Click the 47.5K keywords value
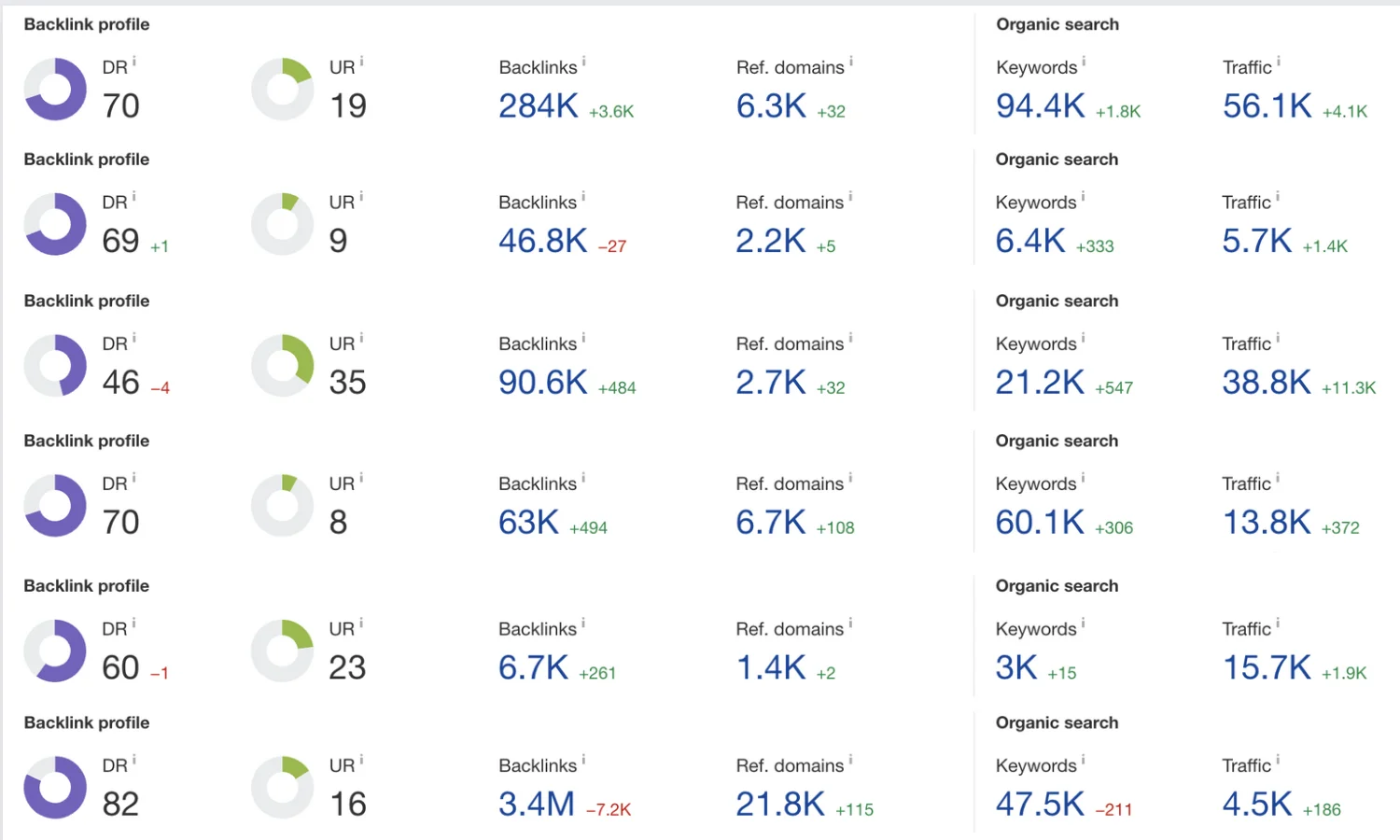 point(1040,805)
